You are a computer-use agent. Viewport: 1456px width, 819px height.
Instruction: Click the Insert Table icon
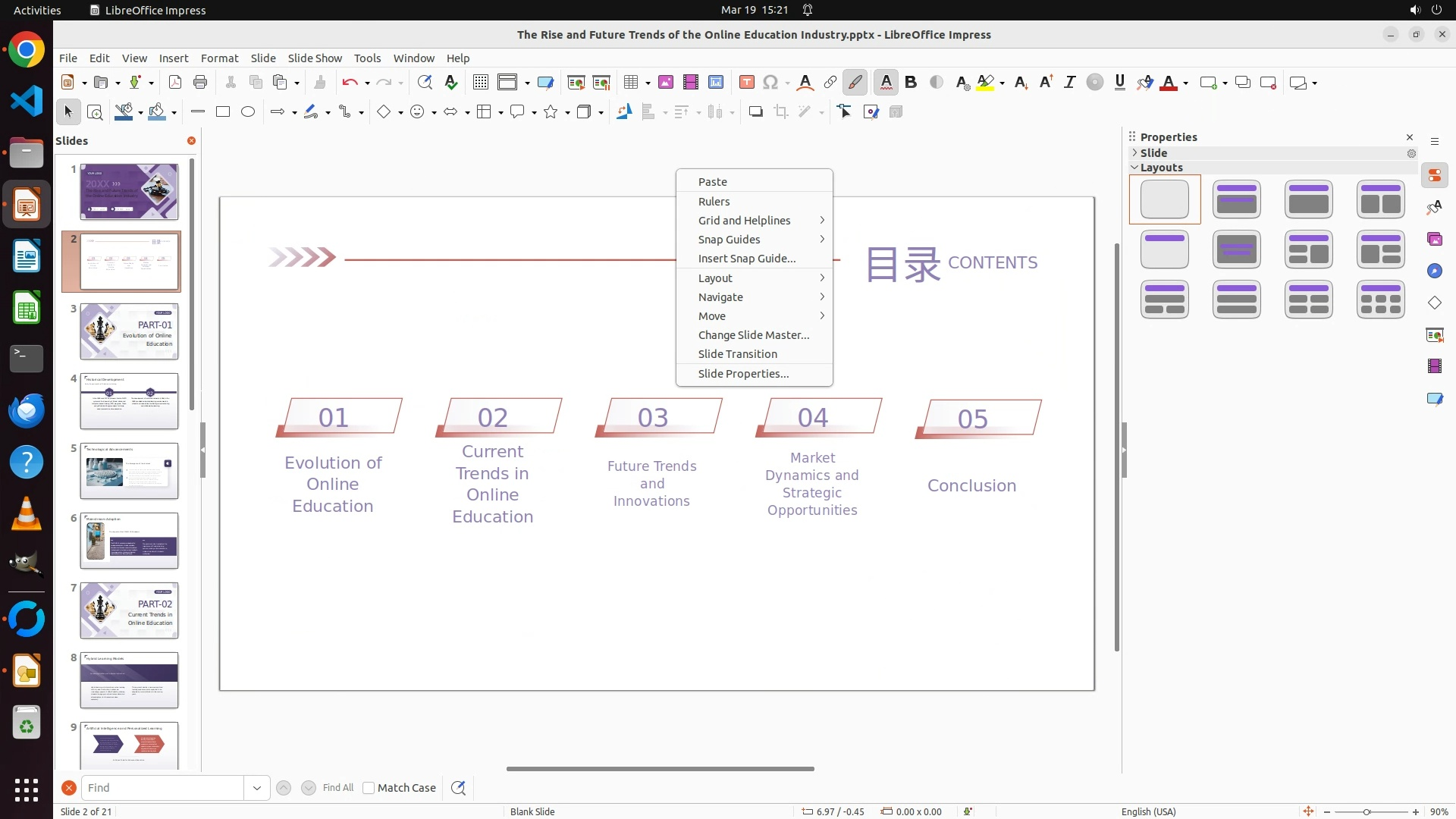pyautogui.click(x=630, y=83)
